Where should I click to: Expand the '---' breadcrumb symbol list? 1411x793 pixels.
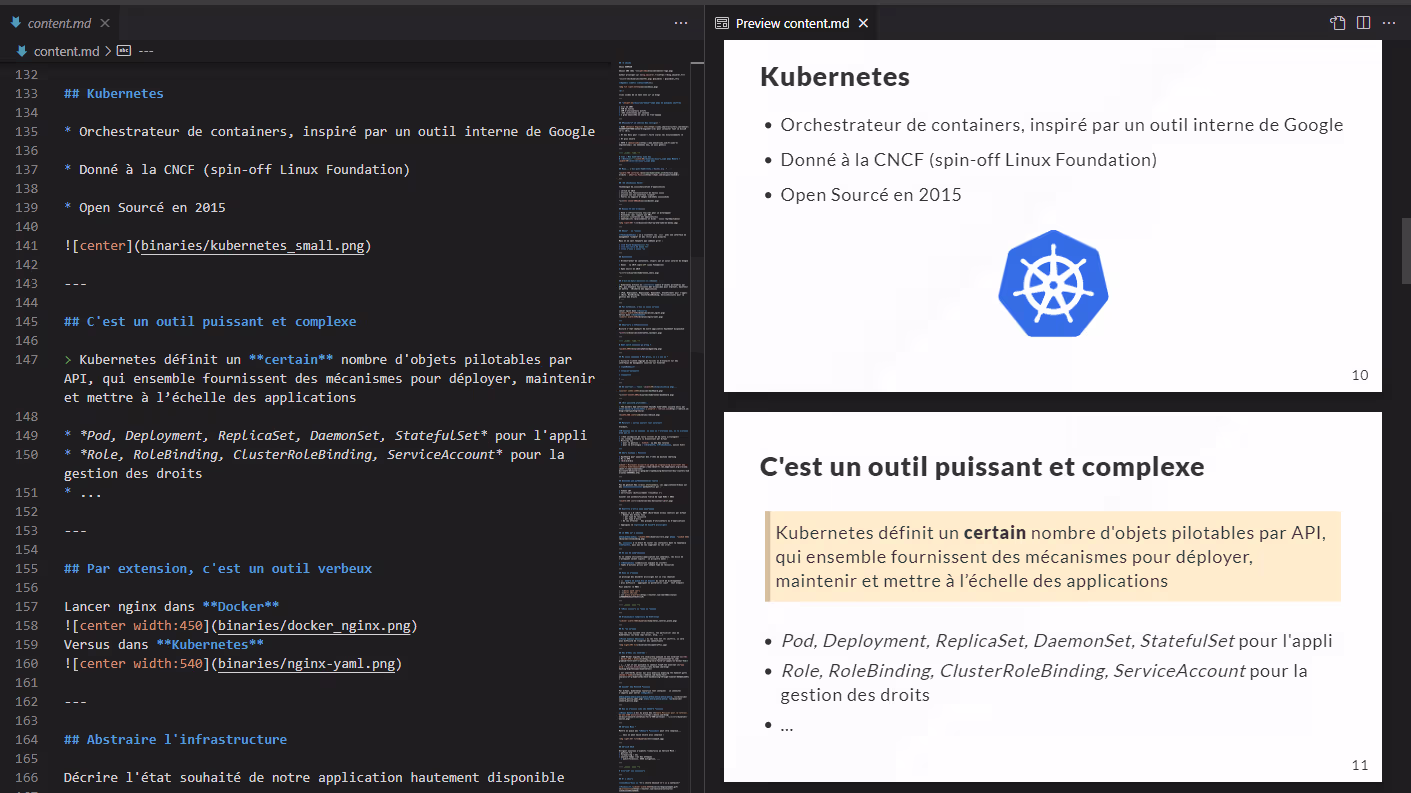click(146, 51)
